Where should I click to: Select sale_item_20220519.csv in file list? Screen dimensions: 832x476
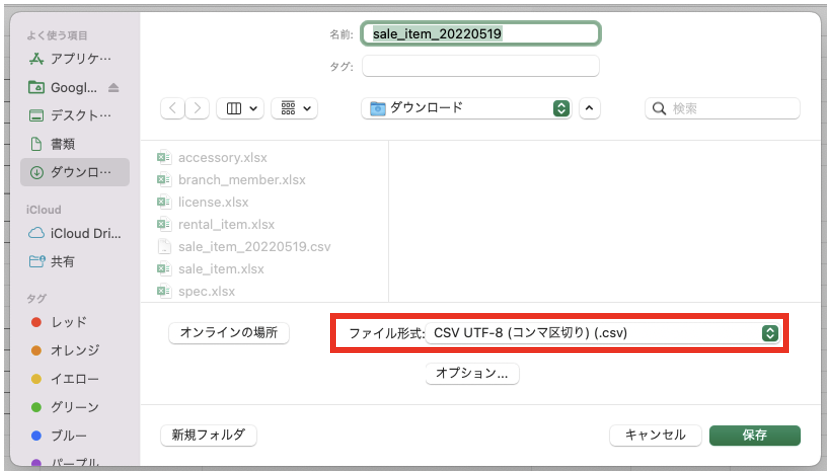pyautogui.click(x=254, y=246)
